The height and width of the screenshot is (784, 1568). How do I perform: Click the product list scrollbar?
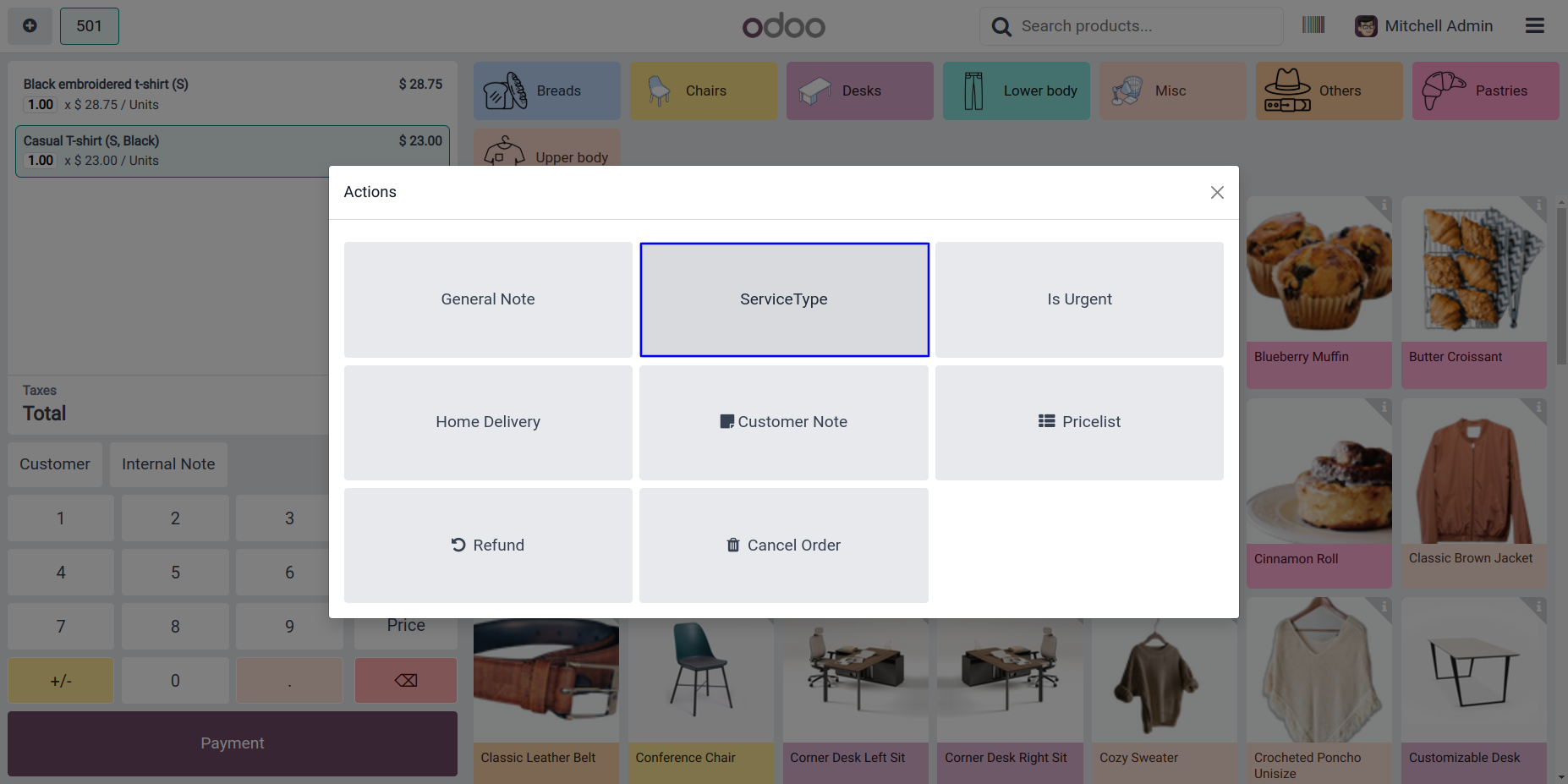coord(1561,288)
